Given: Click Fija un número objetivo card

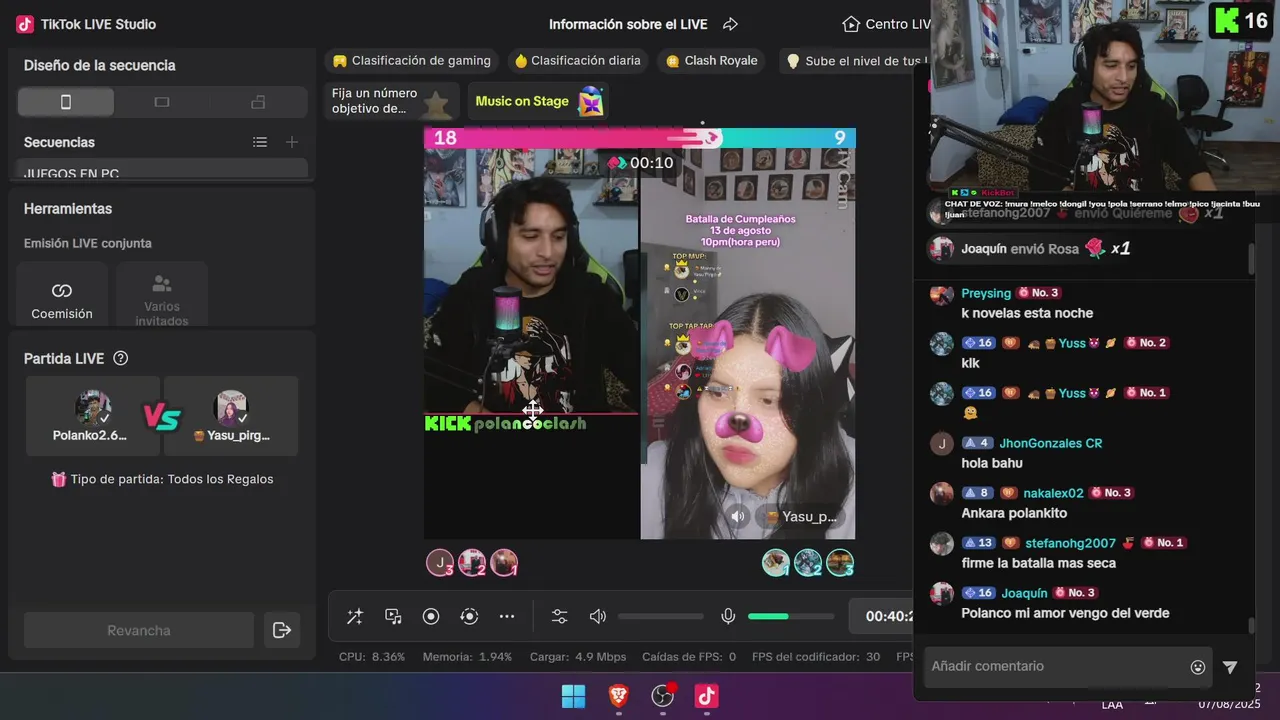Looking at the screenshot, I should 391,101.
